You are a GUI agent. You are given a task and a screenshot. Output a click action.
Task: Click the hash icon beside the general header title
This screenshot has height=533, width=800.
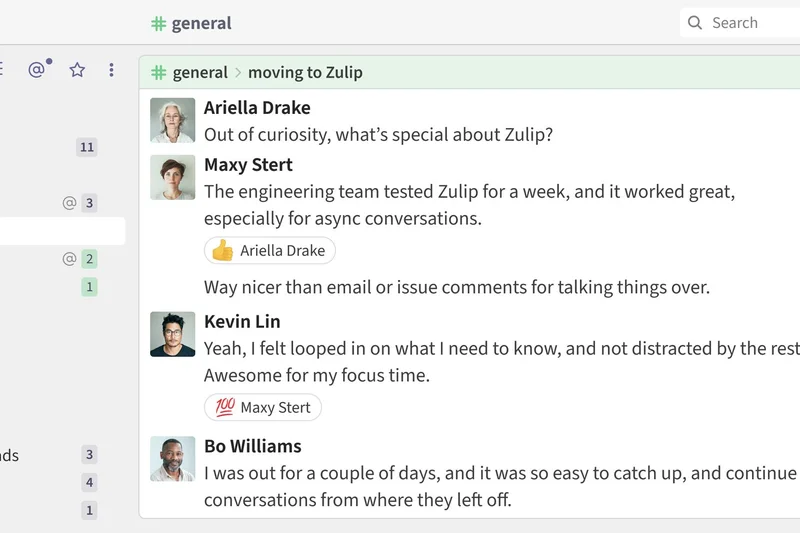[158, 23]
